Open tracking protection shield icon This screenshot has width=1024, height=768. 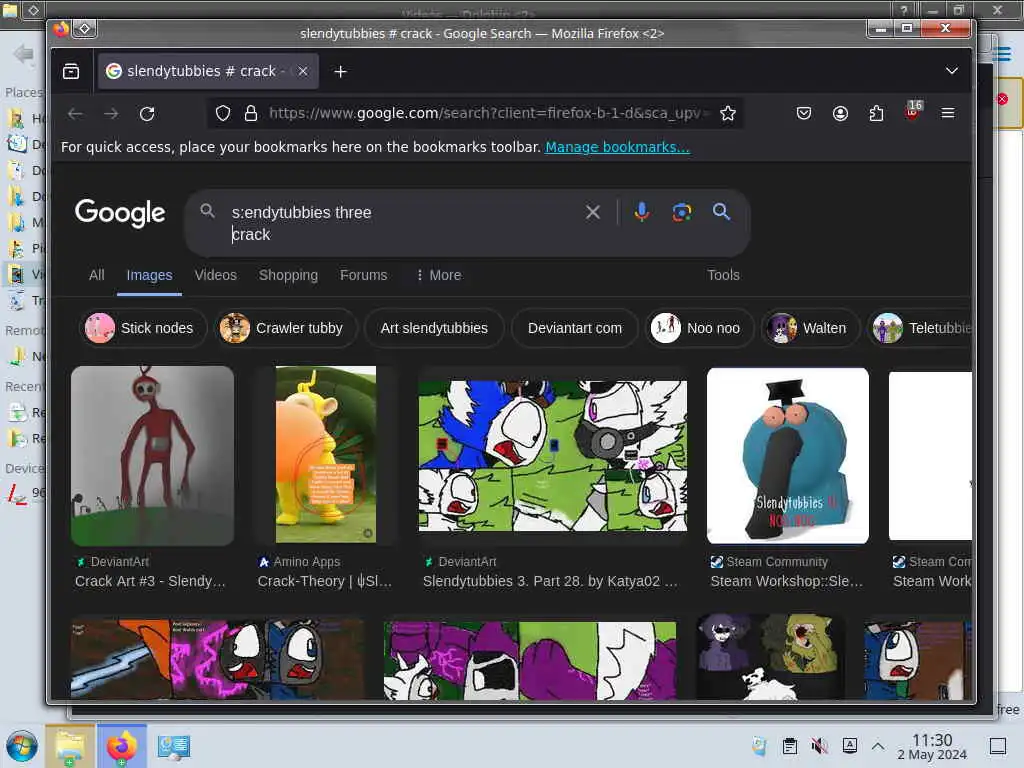pos(223,114)
